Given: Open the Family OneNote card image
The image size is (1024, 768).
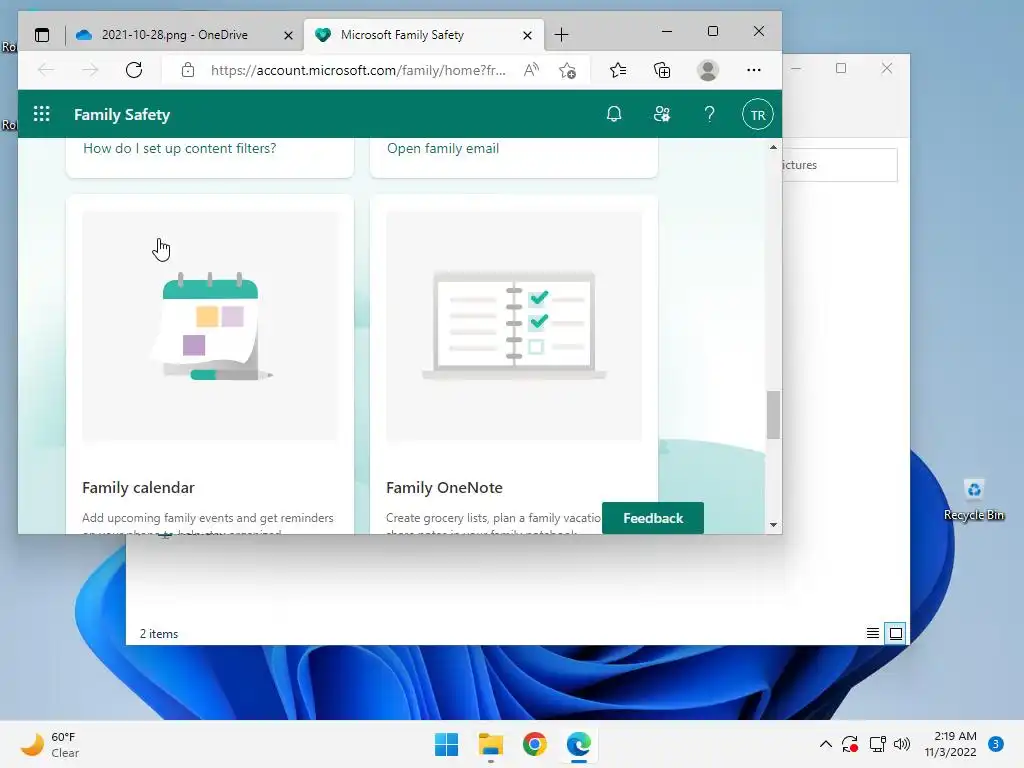Looking at the screenshot, I should coord(514,325).
